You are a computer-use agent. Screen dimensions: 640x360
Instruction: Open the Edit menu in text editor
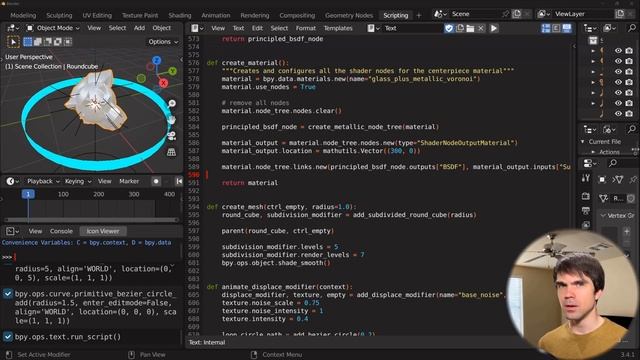click(x=257, y=28)
